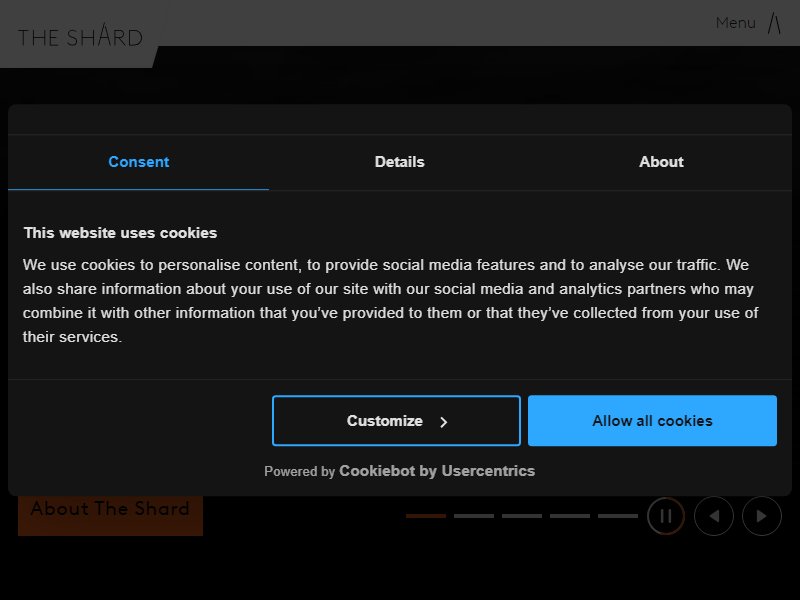The image size is (800, 600).
Task: Switch to the About tab
Action: pyautogui.click(x=661, y=162)
